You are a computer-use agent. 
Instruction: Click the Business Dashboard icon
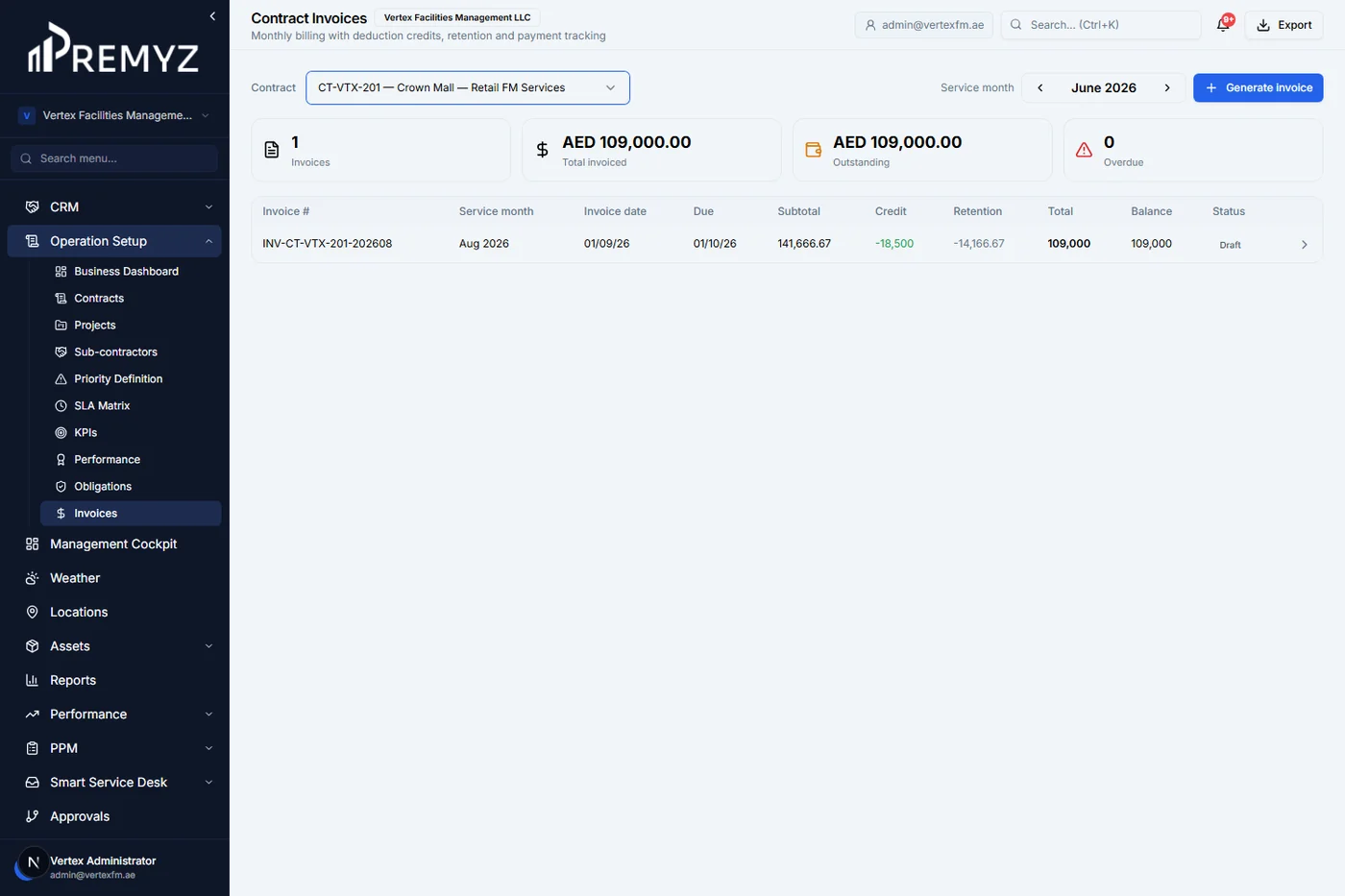[61, 272]
